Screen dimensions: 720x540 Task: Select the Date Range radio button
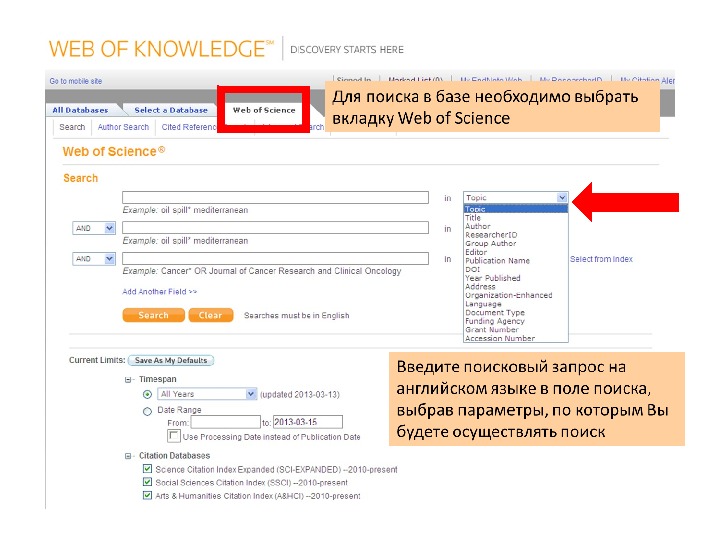(x=147, y=411)
